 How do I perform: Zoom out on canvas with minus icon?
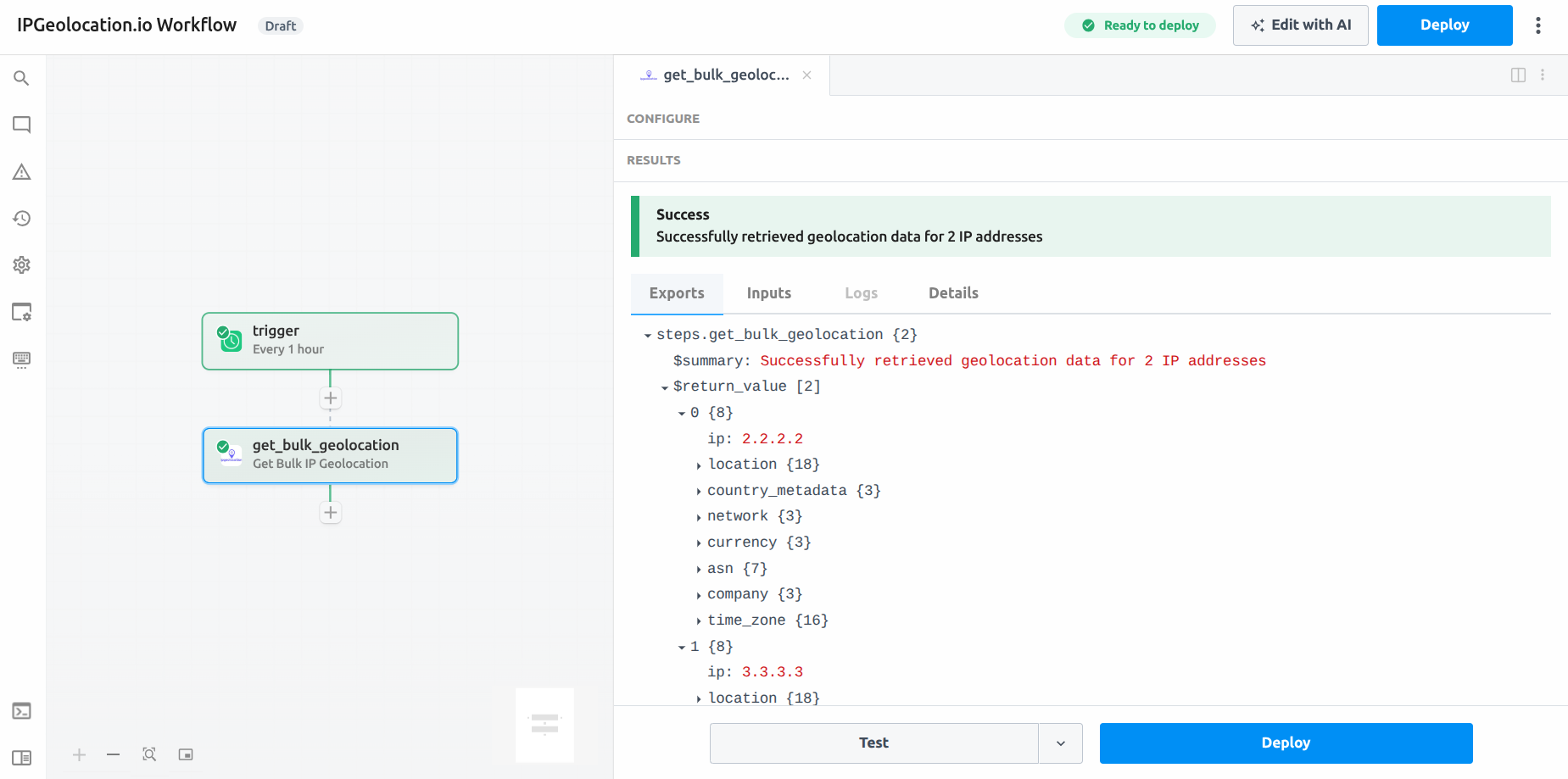coord(114,754)
